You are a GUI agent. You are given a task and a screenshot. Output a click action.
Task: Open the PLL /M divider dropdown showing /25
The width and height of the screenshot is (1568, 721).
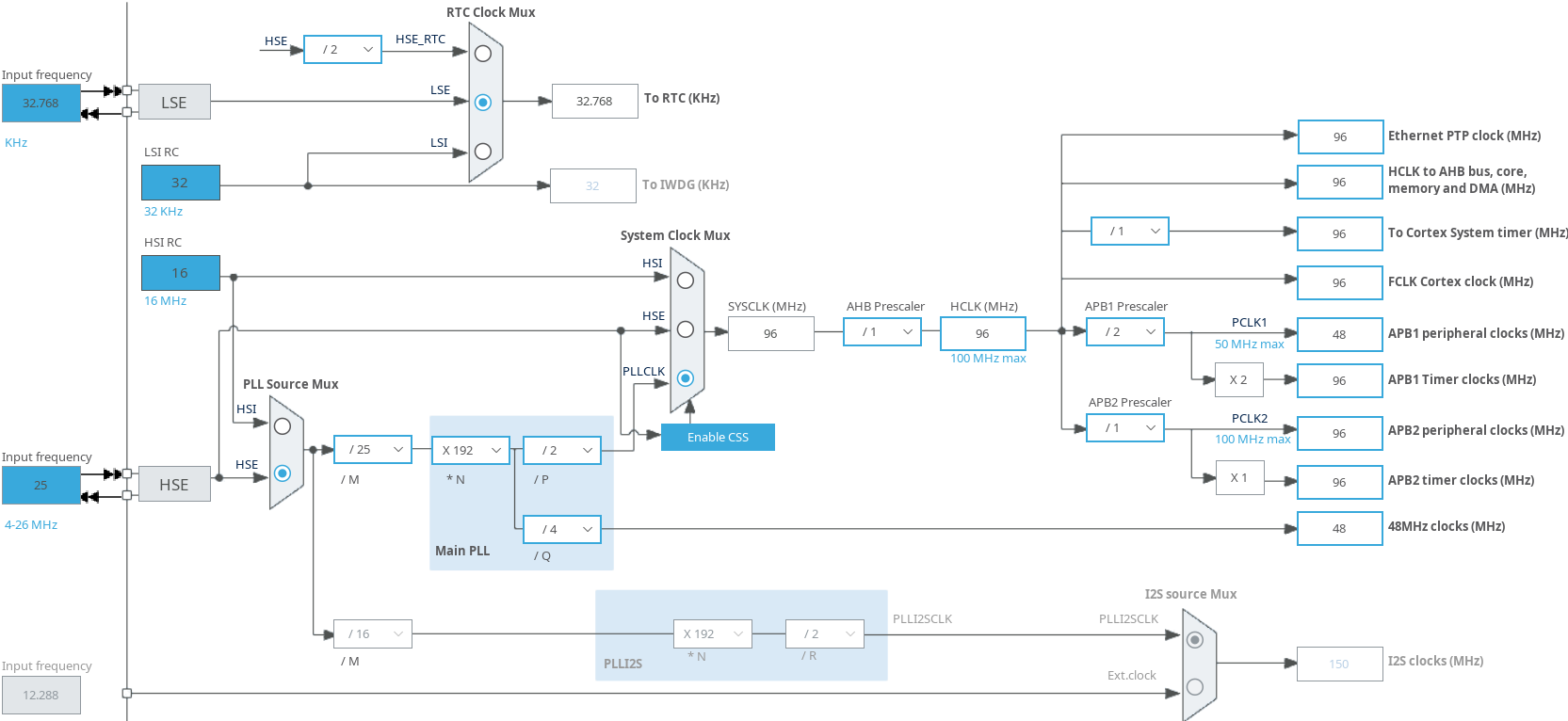374,450
